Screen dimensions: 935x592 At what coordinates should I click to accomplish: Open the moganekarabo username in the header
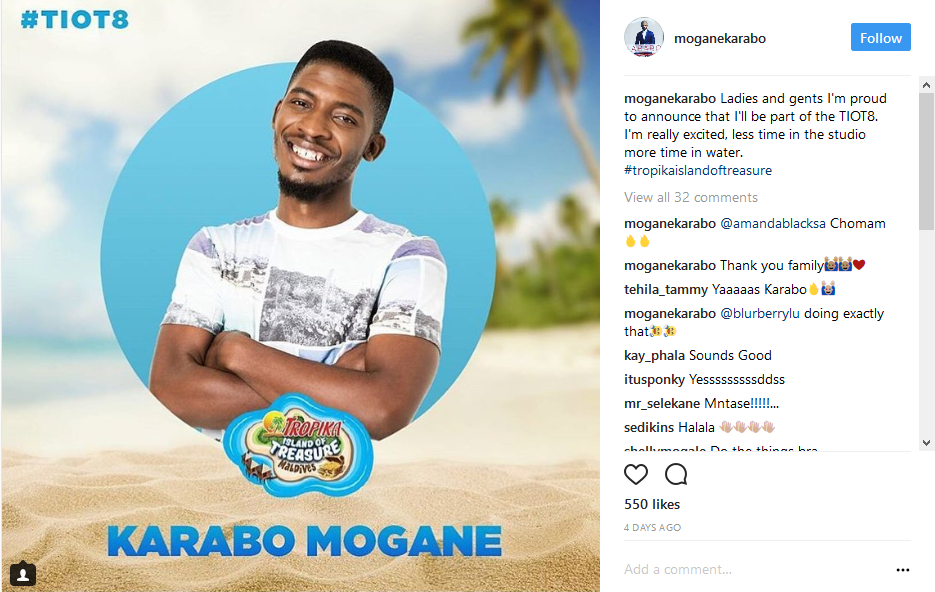(720, 38)
